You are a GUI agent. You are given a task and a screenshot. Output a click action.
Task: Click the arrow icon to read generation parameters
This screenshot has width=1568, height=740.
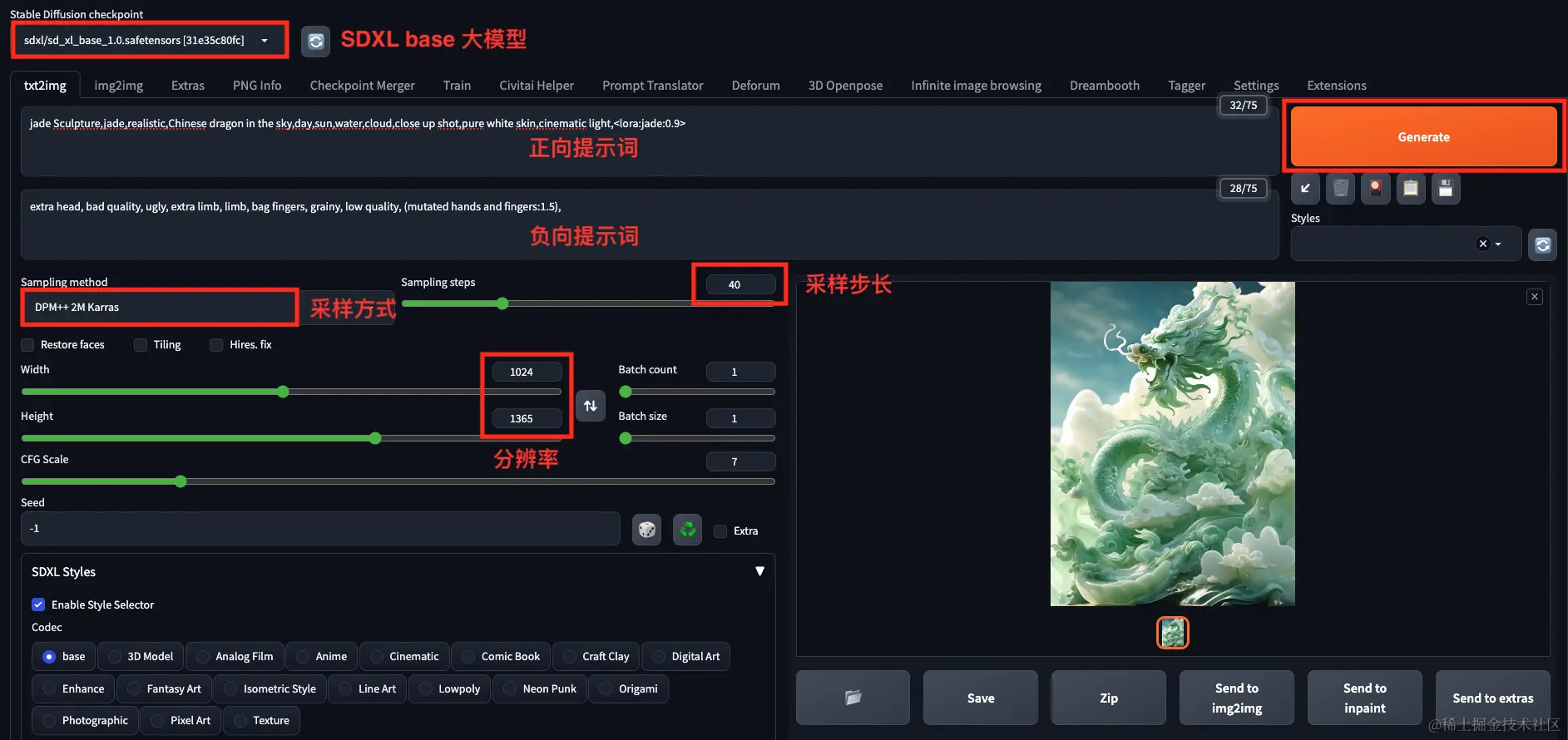coord(1305,189)
